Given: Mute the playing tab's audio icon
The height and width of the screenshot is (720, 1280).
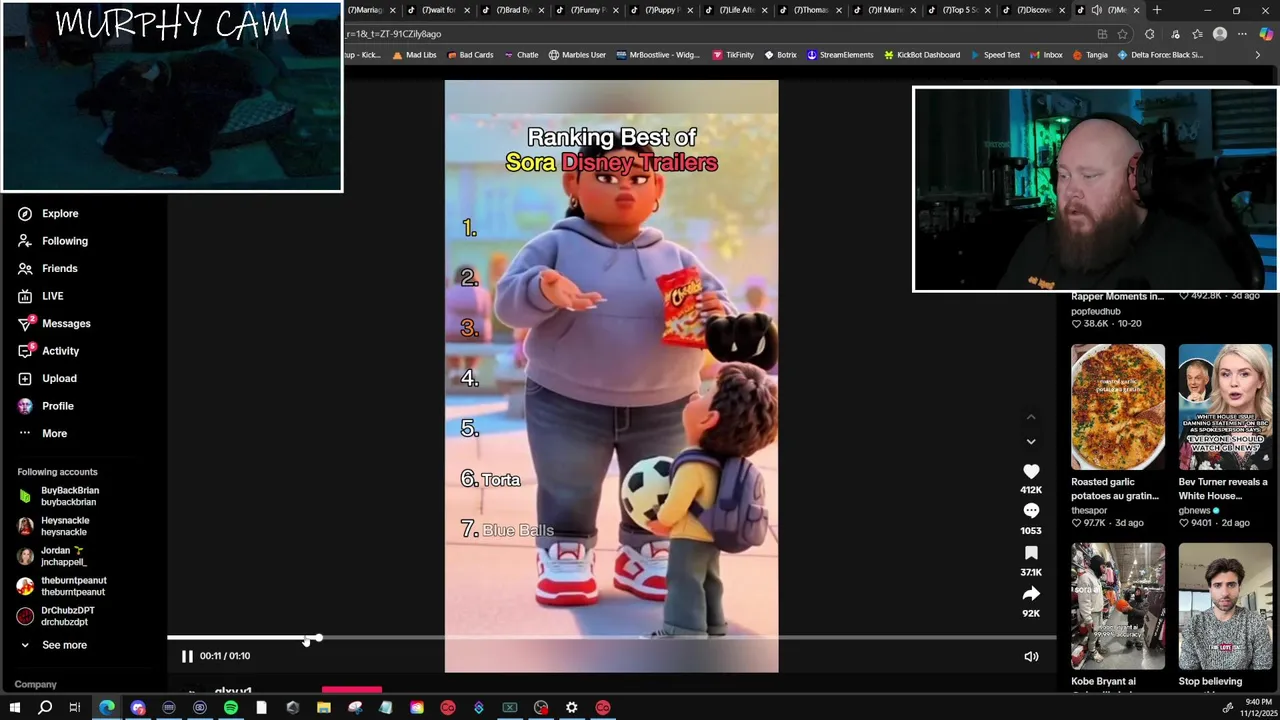Looking at the screenshot, I should 1097,10.
